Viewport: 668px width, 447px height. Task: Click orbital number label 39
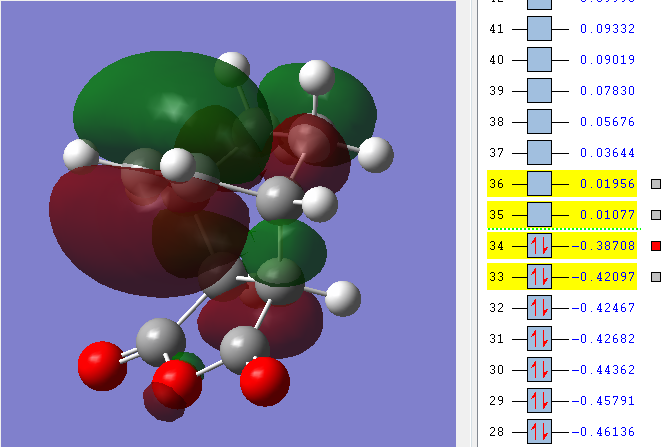coord(497,91)
